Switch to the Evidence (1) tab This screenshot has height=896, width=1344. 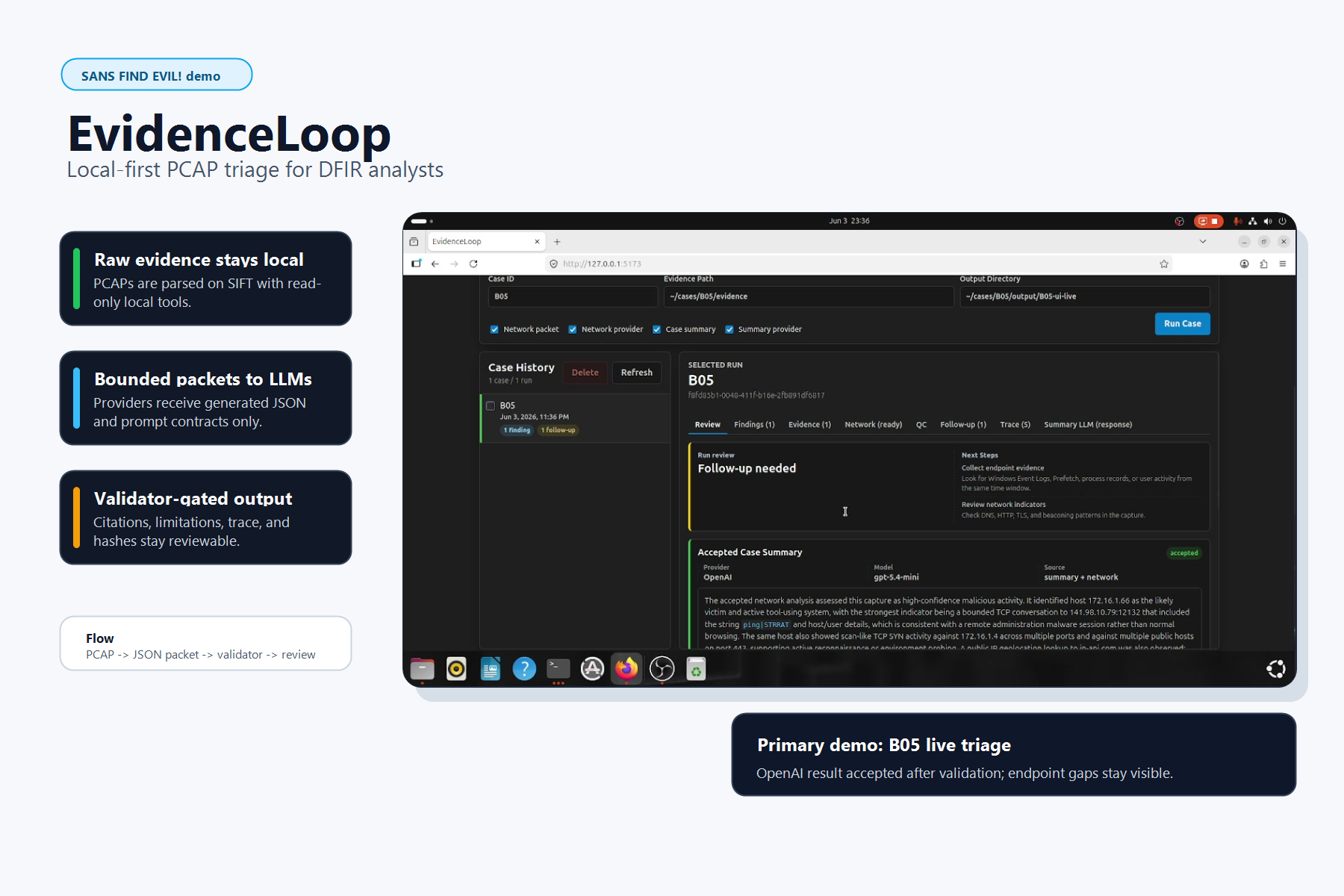[810, 425]
